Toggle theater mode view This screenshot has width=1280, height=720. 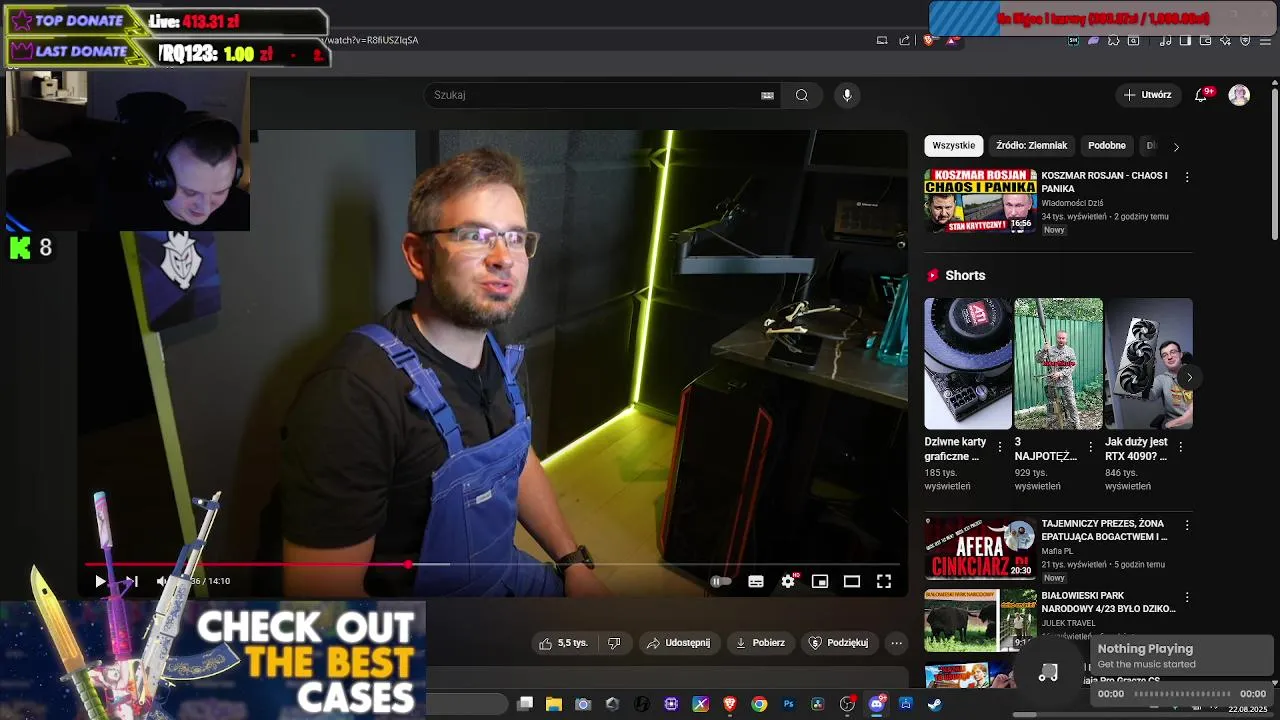(852, 581)
